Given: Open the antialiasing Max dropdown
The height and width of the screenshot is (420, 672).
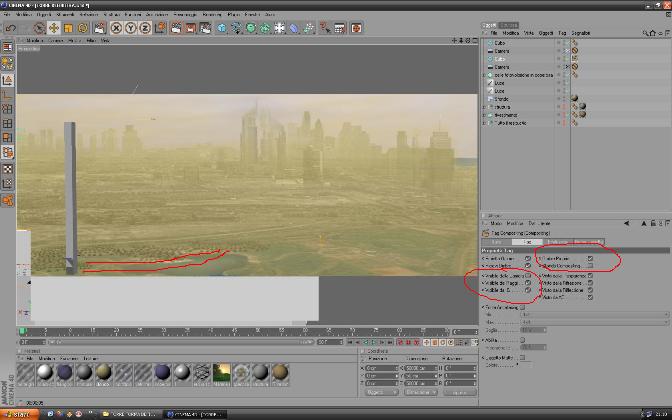Looking at the screenshot, I should click(594, 322).
